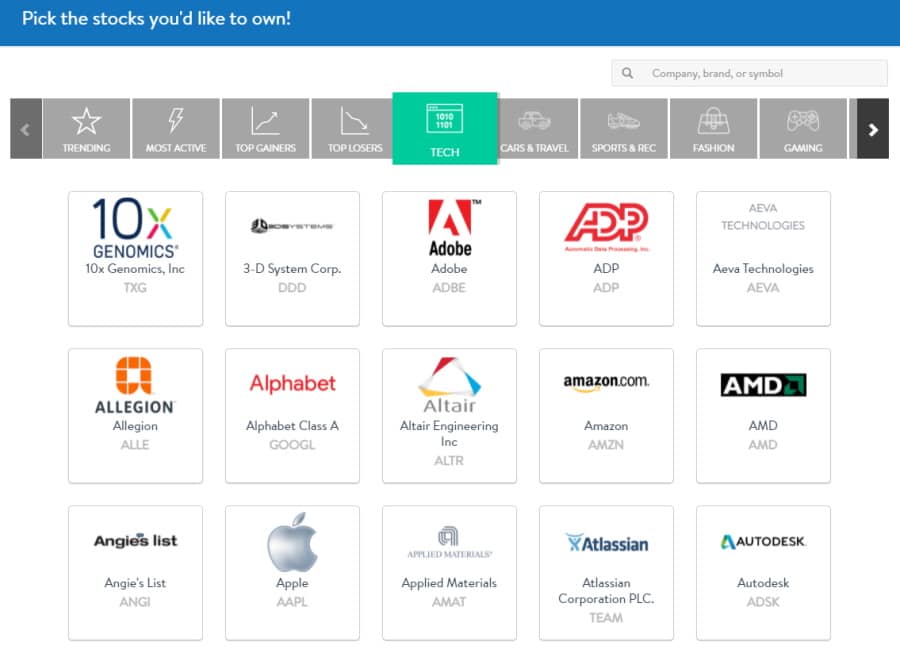Screen dimensions: 900x657
Task: Click the Sports & Rec sneaker icon
Action: click(x=624, y=120)
